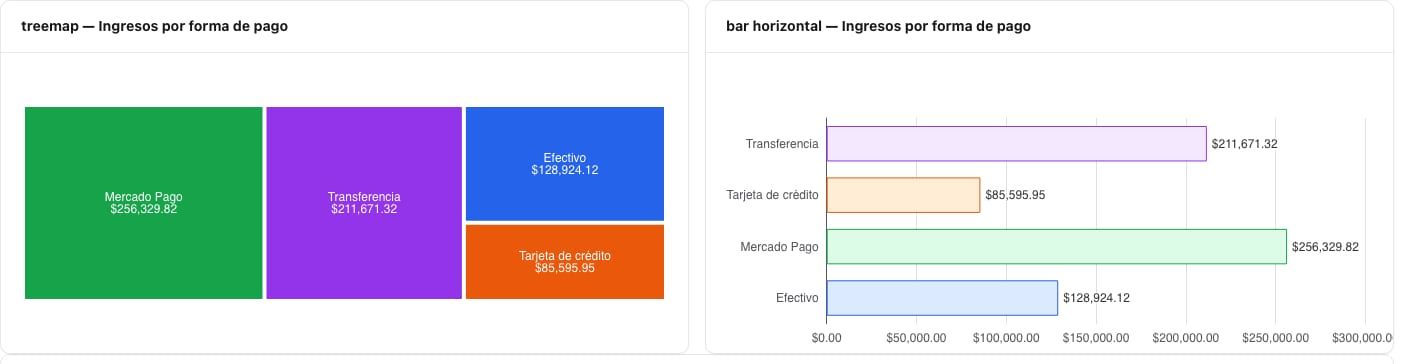
Task: Click the Tarjeta de crédito y-axis label
Action: click(773, 195)
